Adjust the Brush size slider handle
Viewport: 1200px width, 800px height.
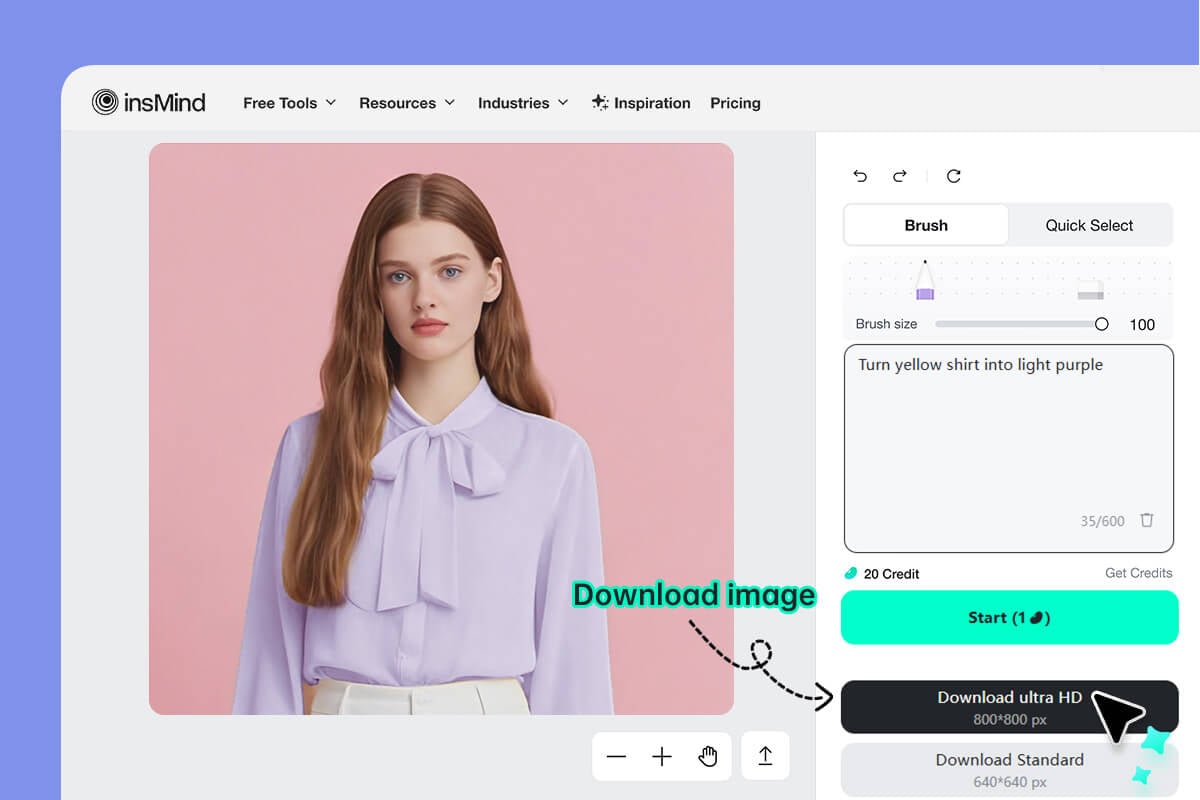tap(1102, 324)
